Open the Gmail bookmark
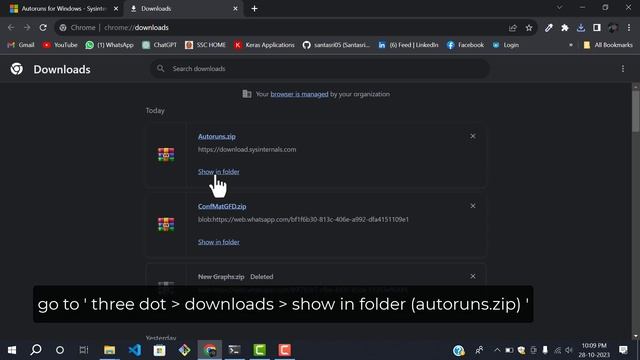 click(x=21, y=45)
